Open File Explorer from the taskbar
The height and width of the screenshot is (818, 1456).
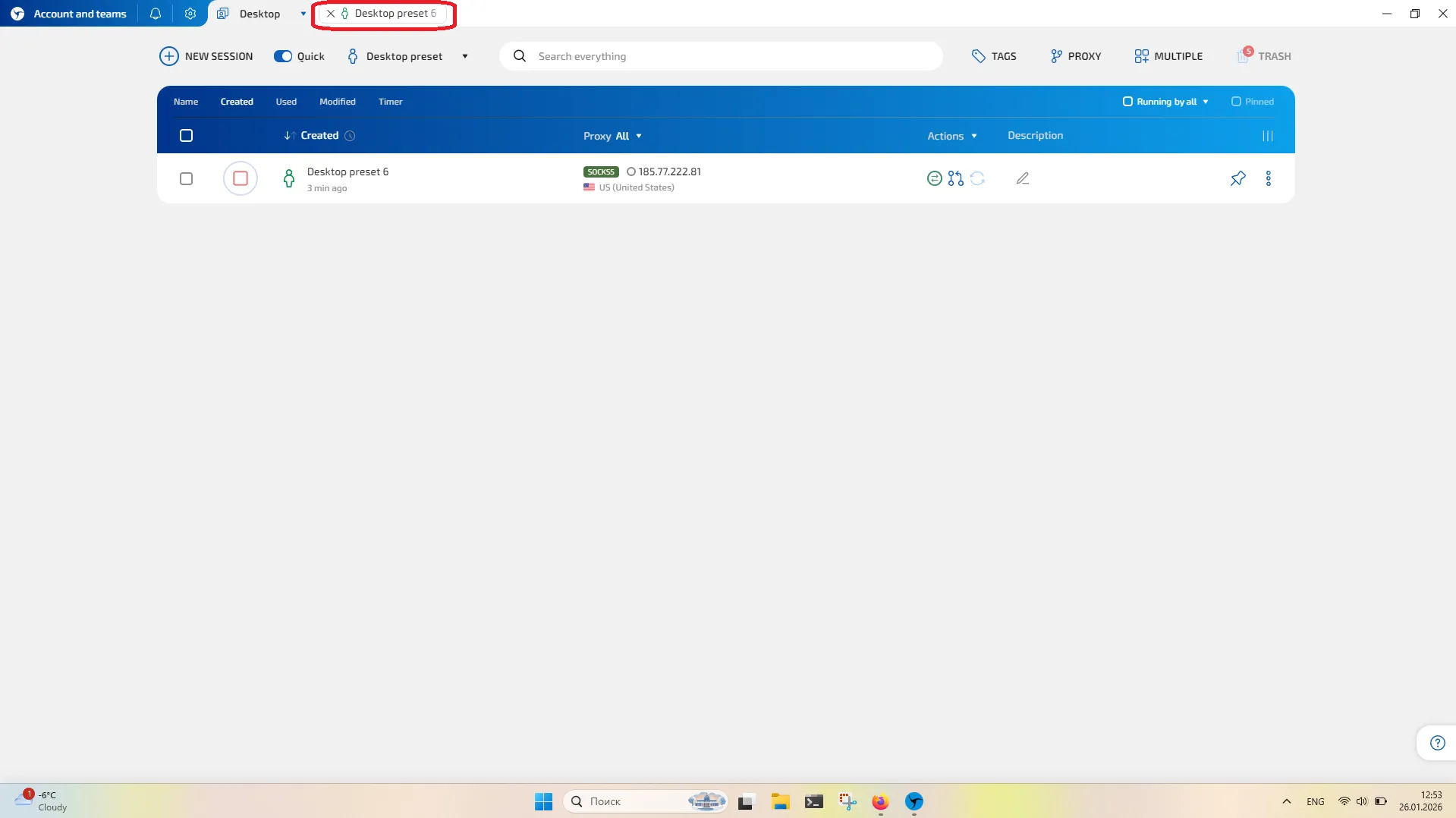click(x=781, y=801)
